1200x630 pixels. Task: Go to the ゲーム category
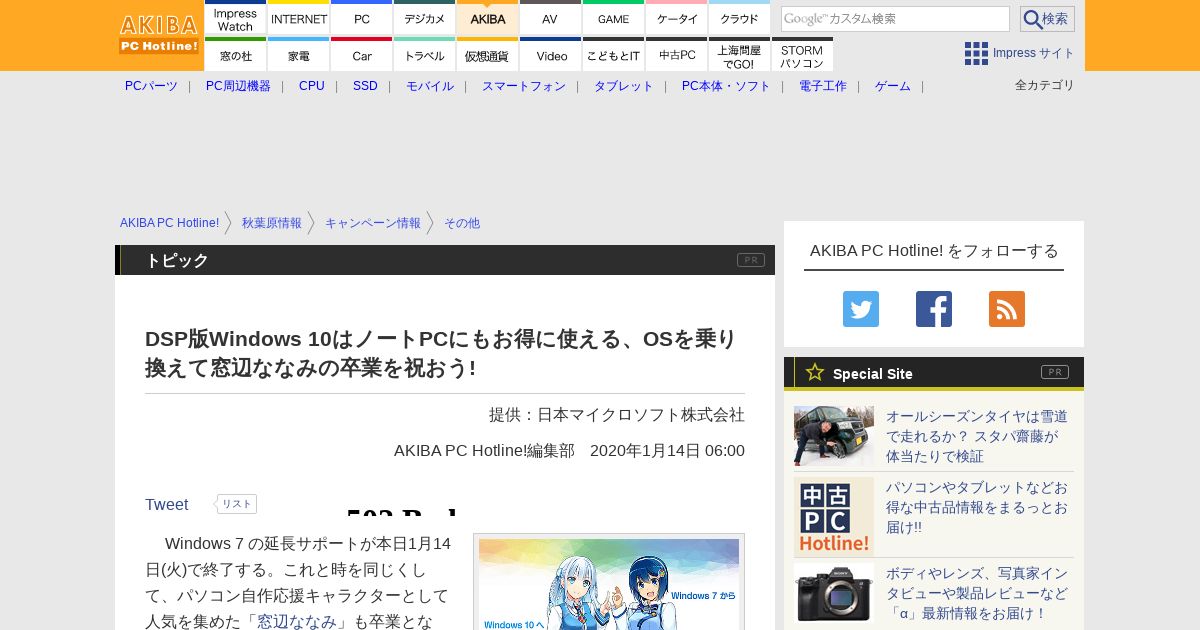(x=893, y=86)
